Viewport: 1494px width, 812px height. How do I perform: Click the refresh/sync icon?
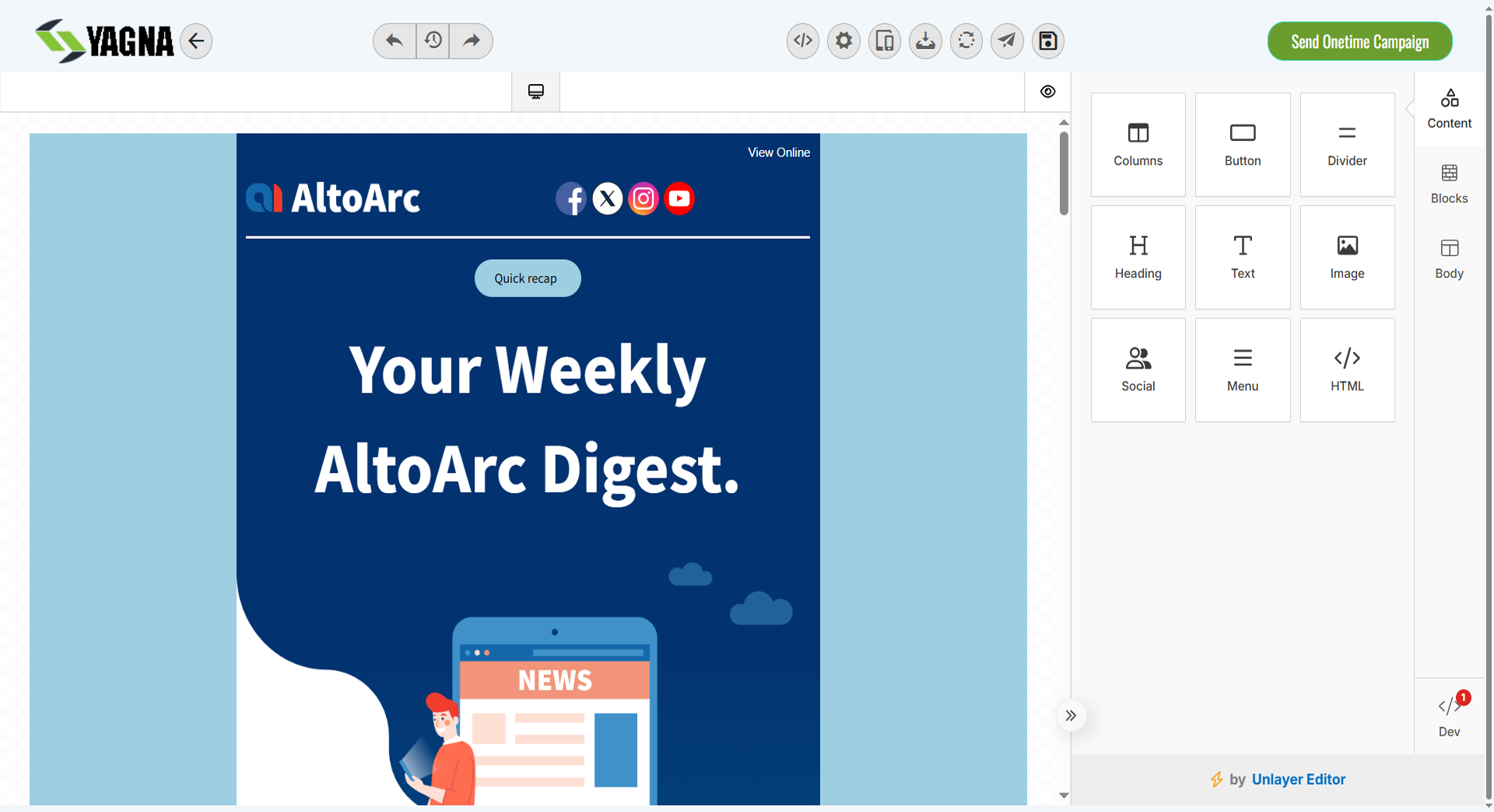click(x=966, y=41)
